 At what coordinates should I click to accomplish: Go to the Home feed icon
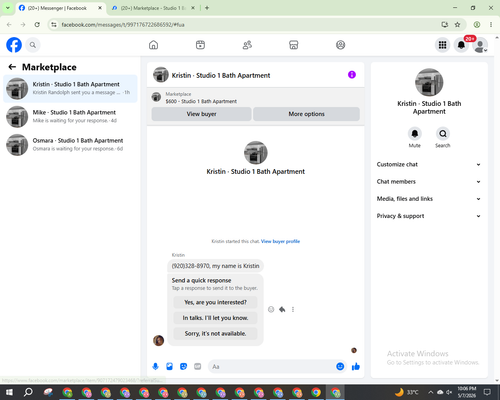click(x=153, y=45)
